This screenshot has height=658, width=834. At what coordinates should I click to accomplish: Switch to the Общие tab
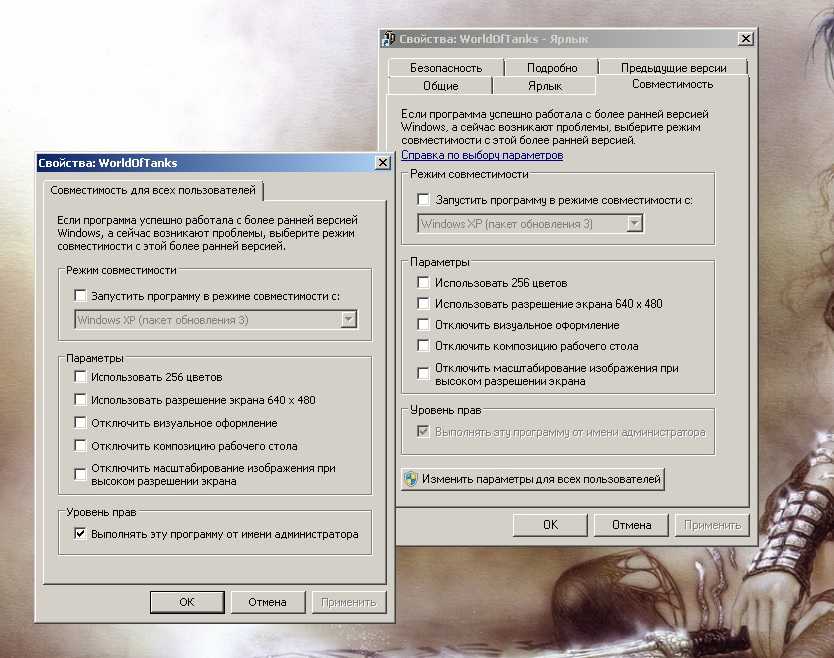[440, 86]
